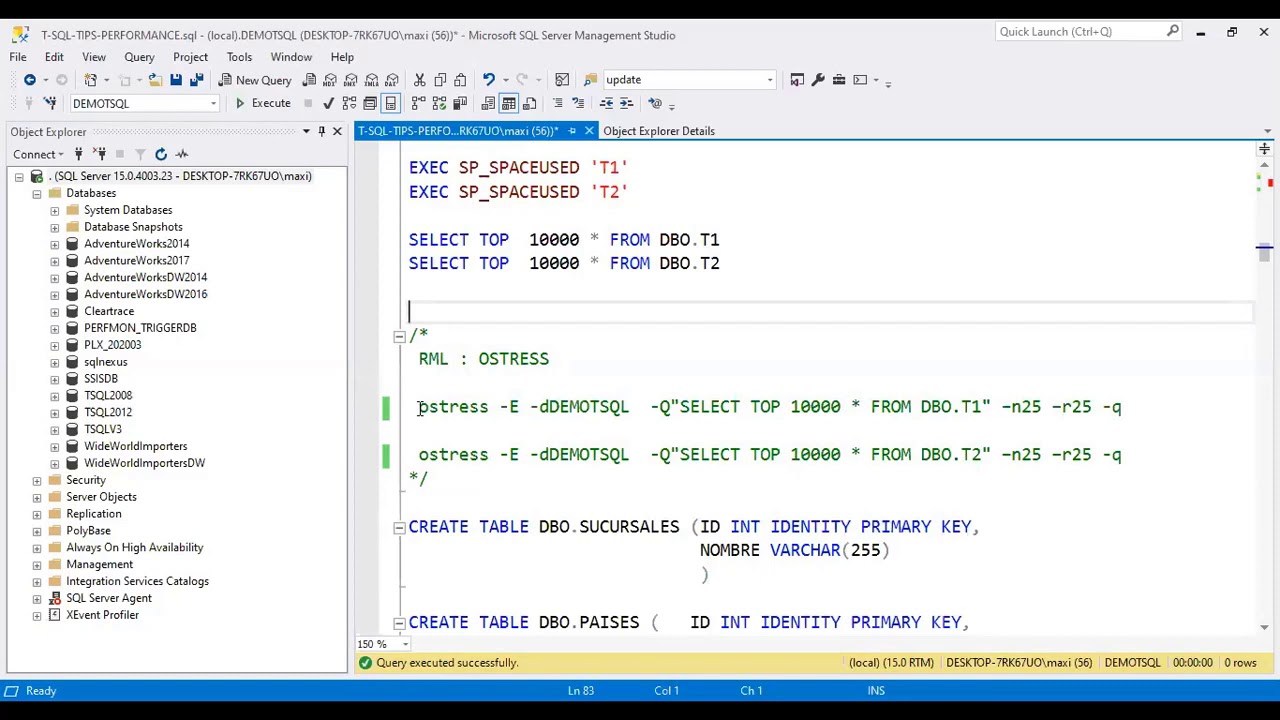Image resolution: width=1280 pixels, height=720 pixels.
Task: Collapse the RML : OSTRESS comment block
Action: pos(399,336)
